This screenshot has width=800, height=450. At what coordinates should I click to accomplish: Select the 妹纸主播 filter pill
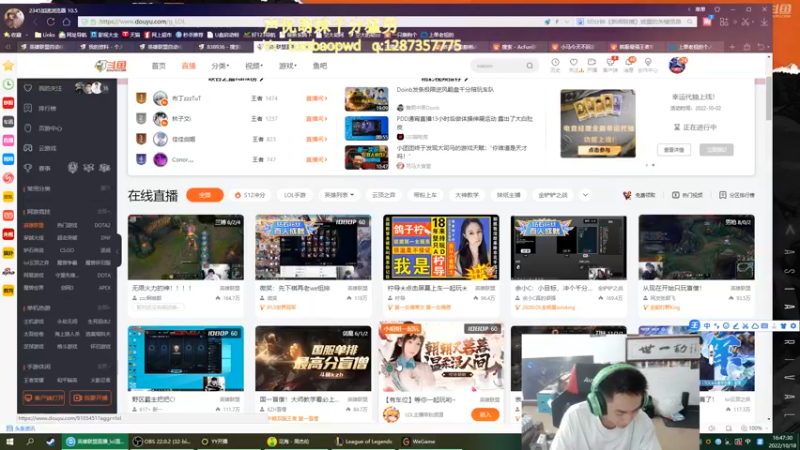(508, 195)
